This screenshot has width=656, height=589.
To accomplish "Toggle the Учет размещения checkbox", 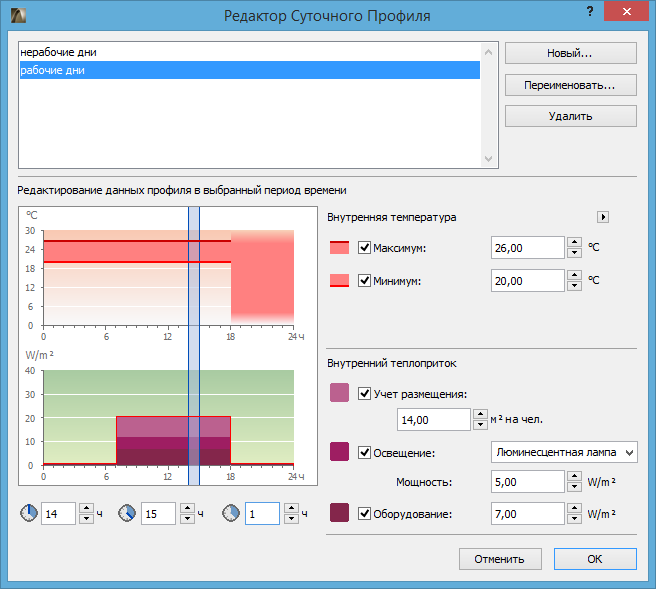I will tap(364, 394).
